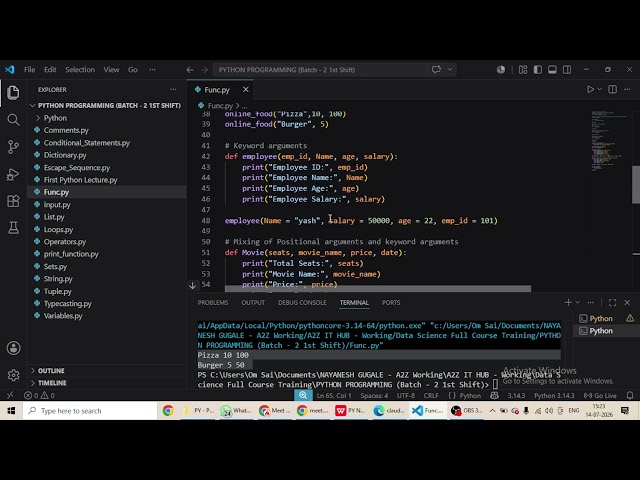
Task: Select Python 3.14.3 interpreter in status bar
Action: (554, 396)
